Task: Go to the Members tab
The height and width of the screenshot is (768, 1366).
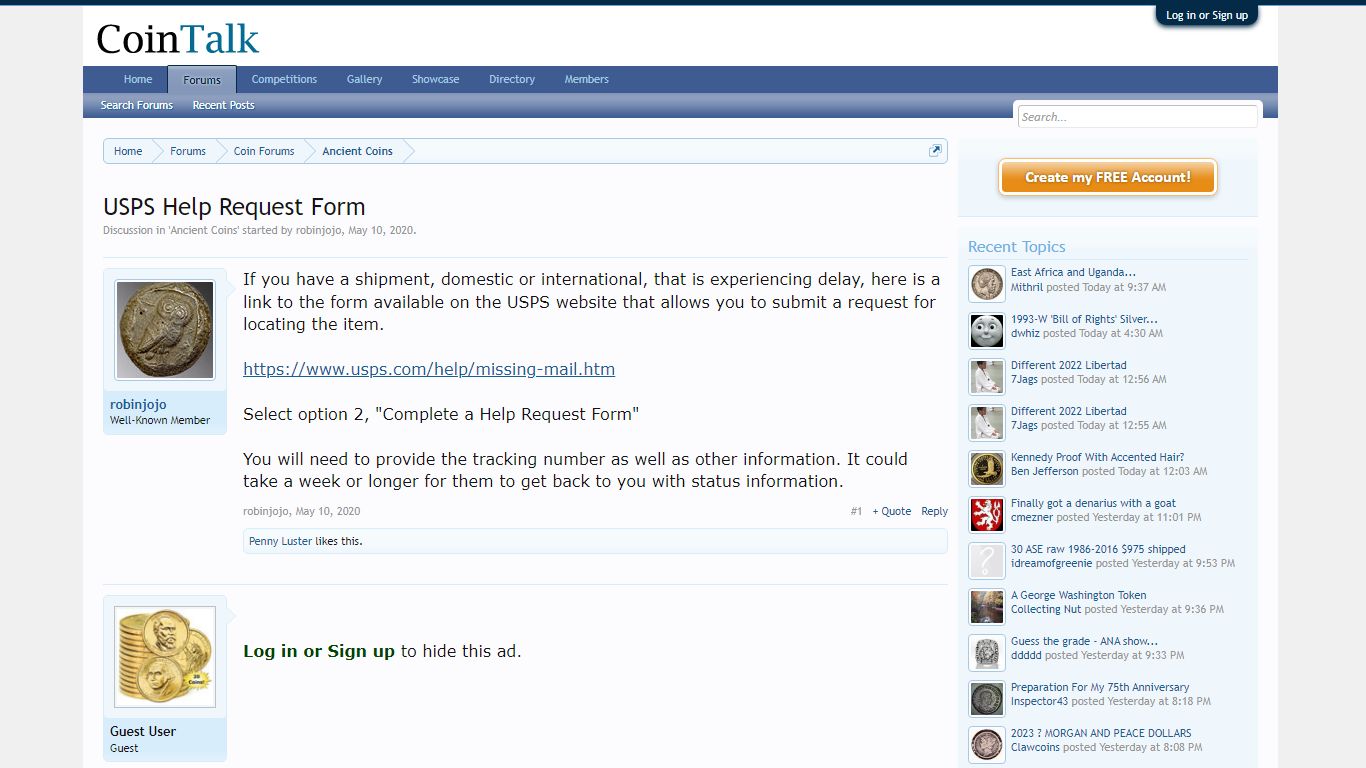Action: 587,79
